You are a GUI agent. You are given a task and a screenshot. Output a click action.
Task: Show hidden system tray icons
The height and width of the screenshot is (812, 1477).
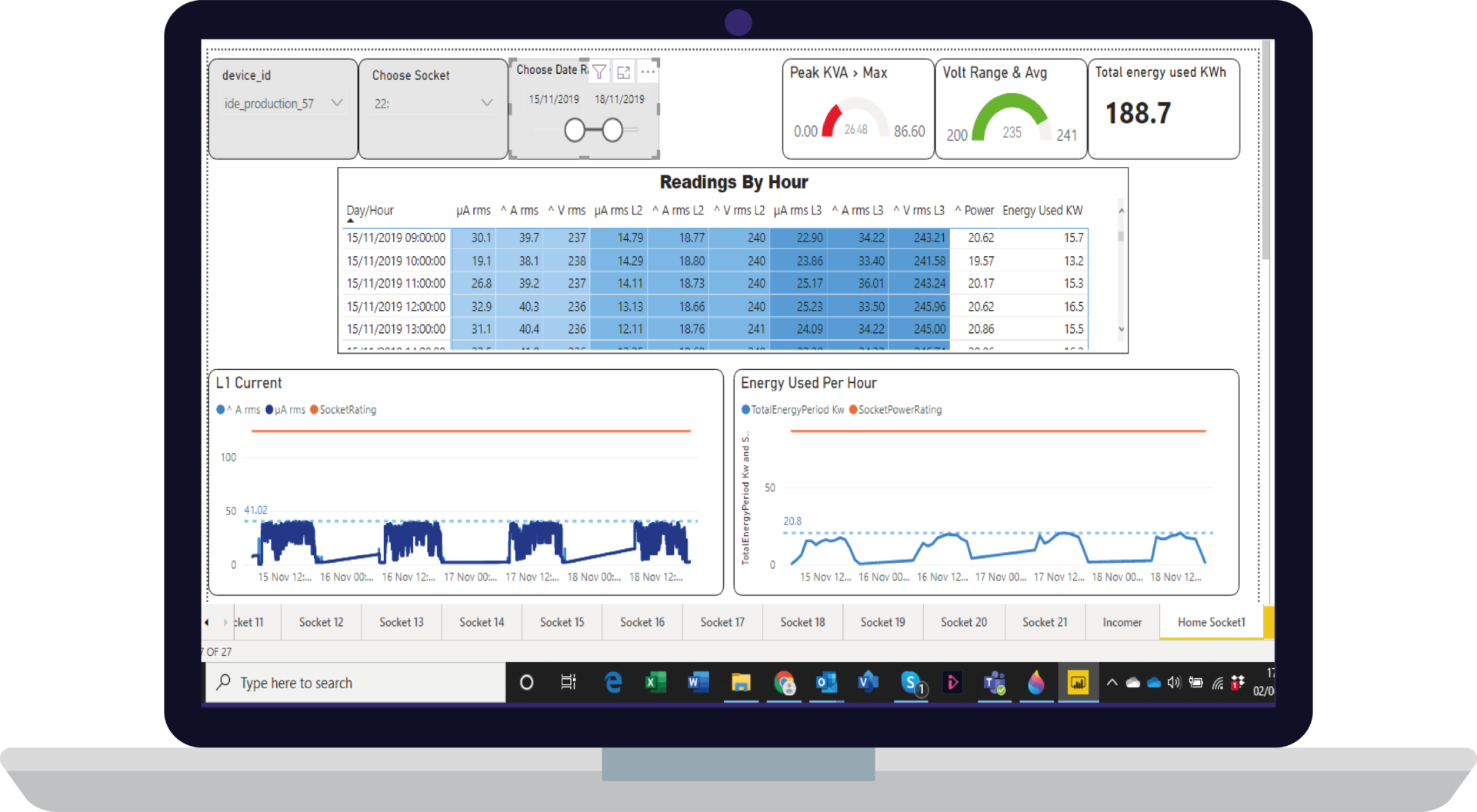(1112, 682)
